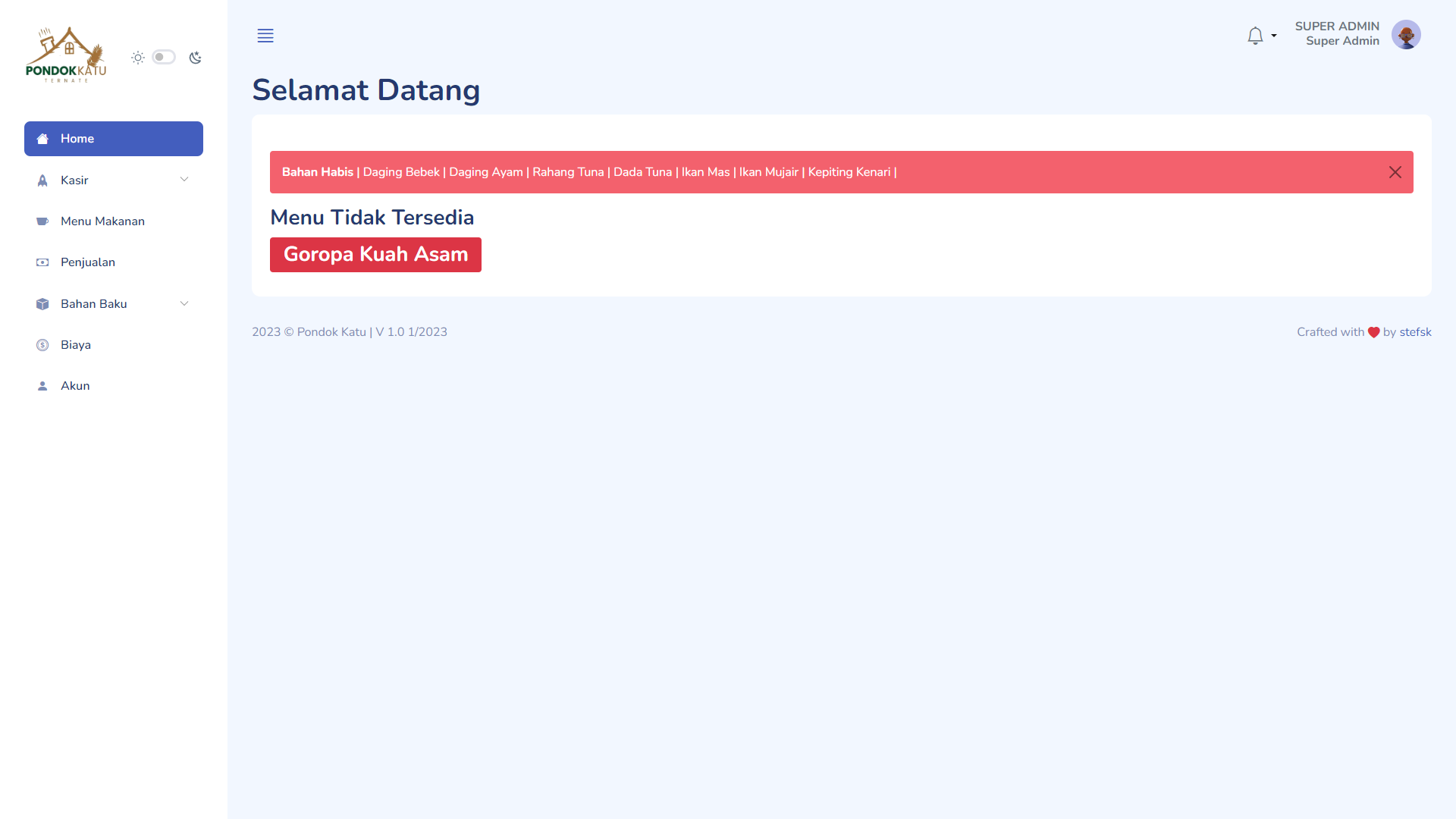This screenshot has width=1456, height=819.
Task: Click the Super Admin avatar
Action: click(1405, 35)
